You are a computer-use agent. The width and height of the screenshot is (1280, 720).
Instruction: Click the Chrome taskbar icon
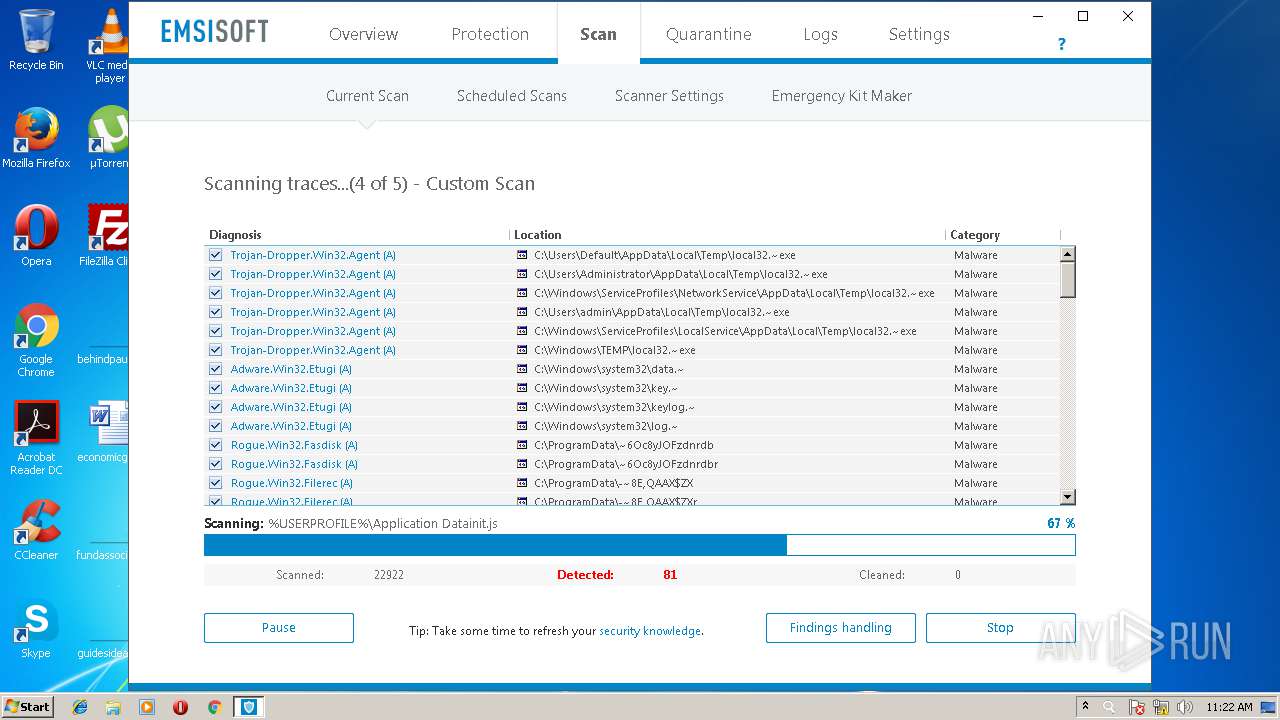point(214,707)
